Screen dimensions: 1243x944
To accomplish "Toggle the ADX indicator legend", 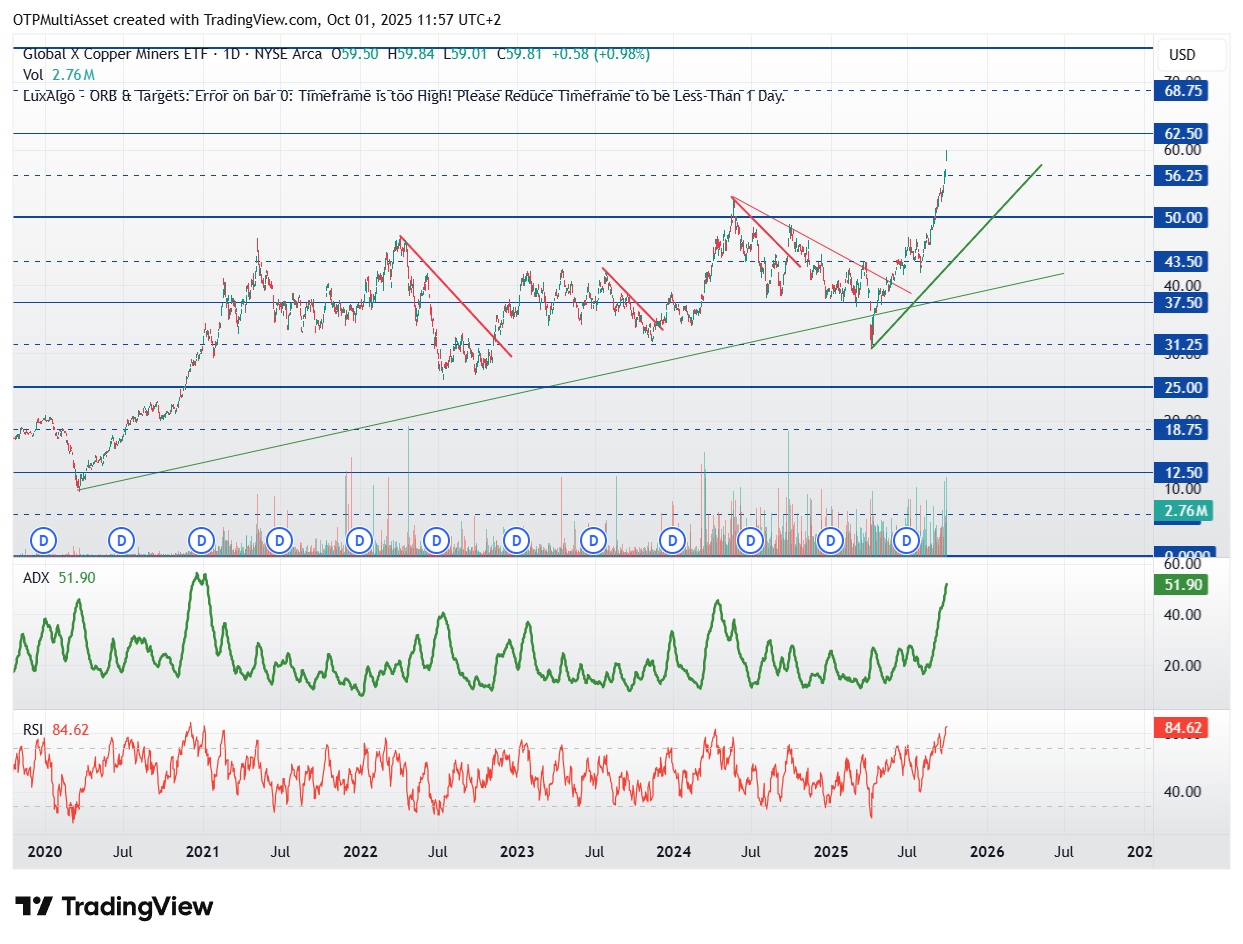I will pyautogui.click(x=36, y=577).
